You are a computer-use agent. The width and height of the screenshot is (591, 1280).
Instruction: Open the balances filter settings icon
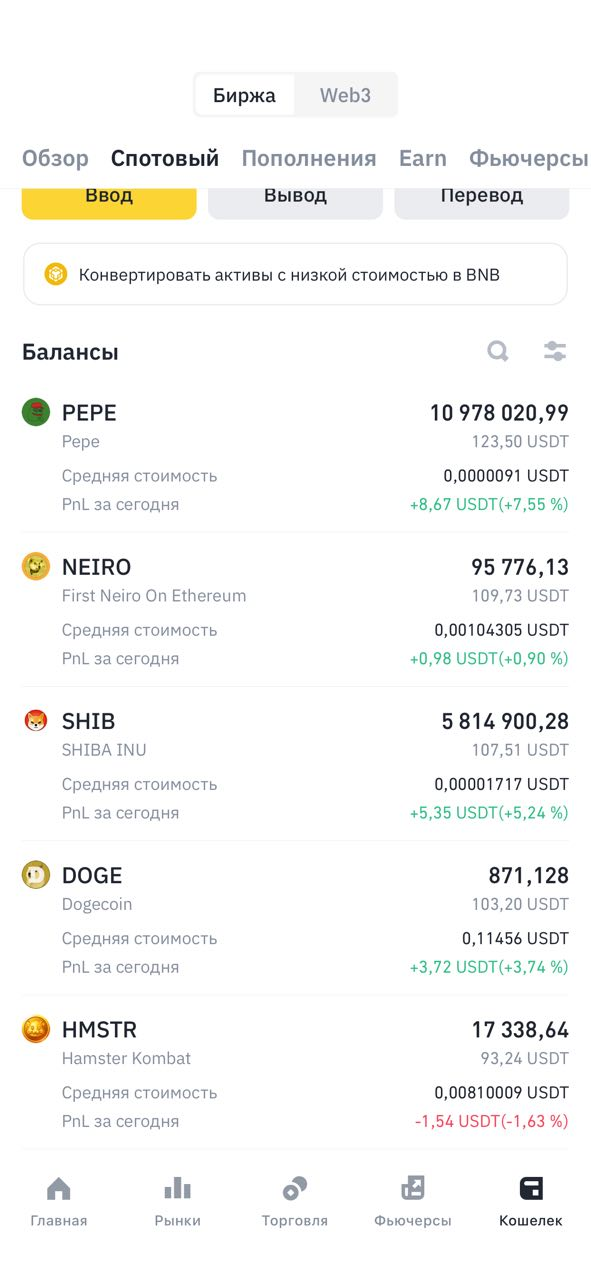pos(555,351)
